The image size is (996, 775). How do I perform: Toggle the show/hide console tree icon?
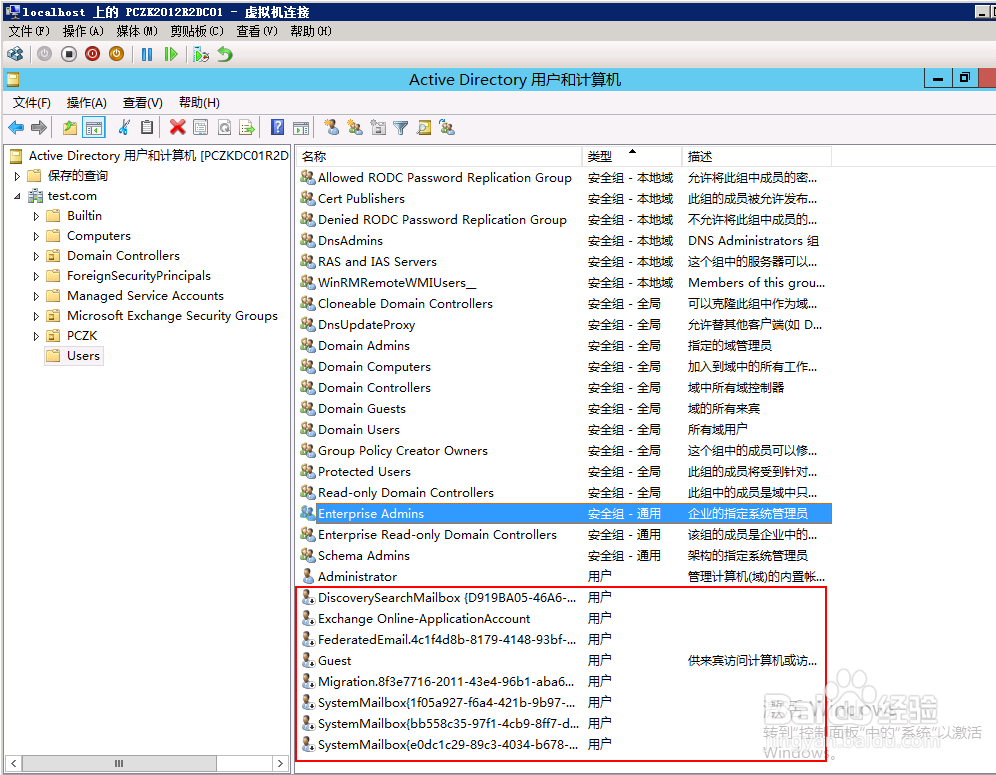(93, 128)
